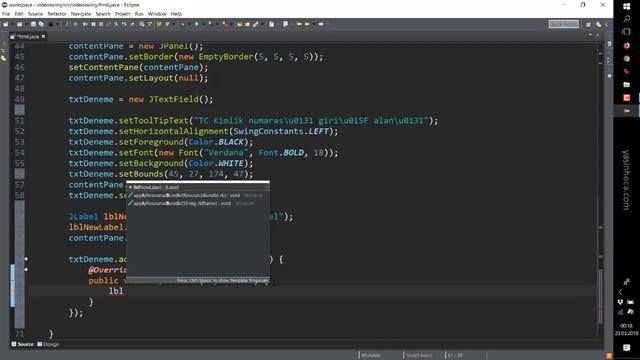Screen dimensions: 640x360
Task: Click the pencil Search/annotation toolbar icon
Action: pos(255,24)
